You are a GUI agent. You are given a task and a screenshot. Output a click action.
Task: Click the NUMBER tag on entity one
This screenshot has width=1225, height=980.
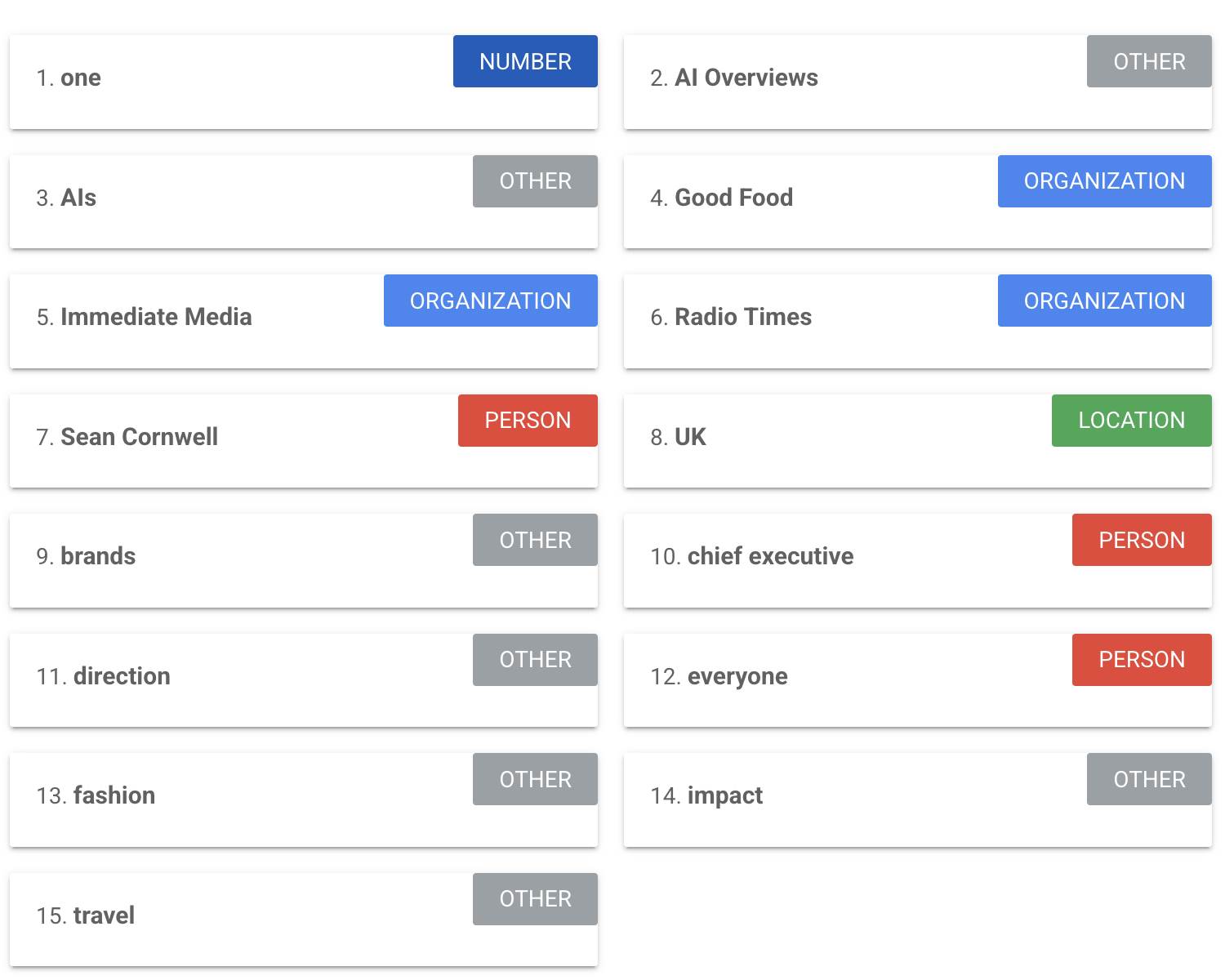[x=525, y=61]
